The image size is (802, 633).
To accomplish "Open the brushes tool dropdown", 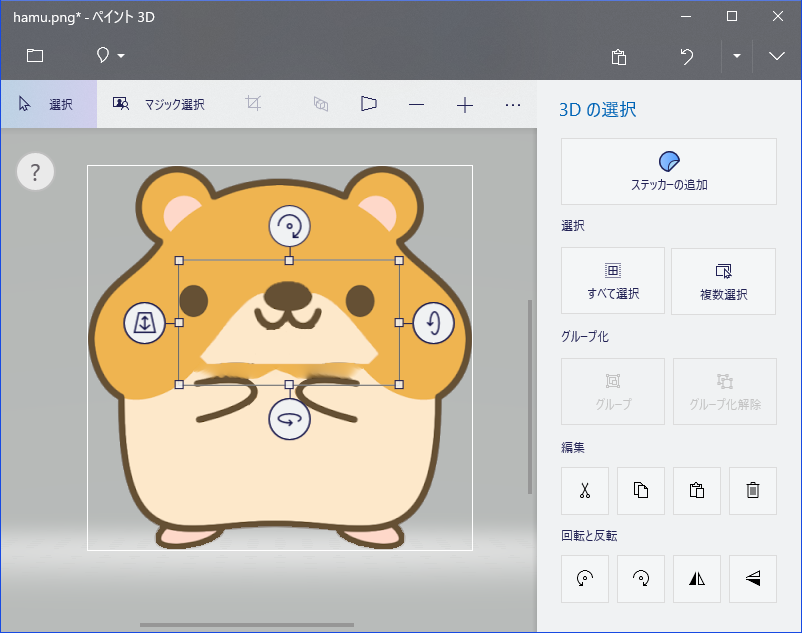I will pyautogui.click(x=110, y=55).
